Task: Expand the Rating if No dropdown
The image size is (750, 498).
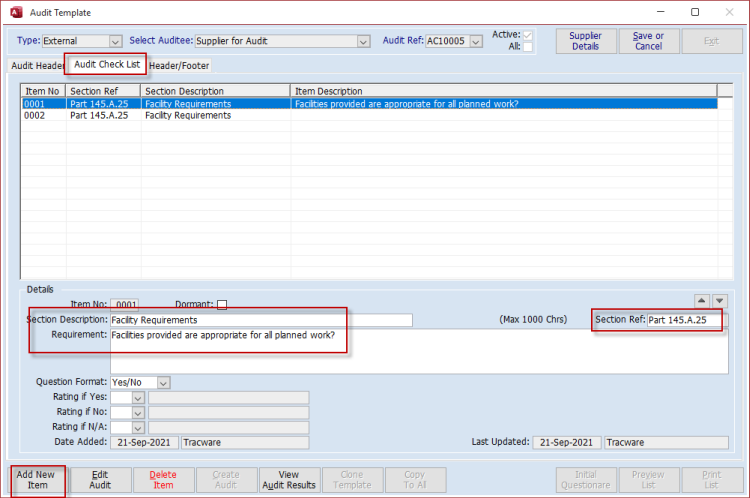Action: (x=138, y=413)
